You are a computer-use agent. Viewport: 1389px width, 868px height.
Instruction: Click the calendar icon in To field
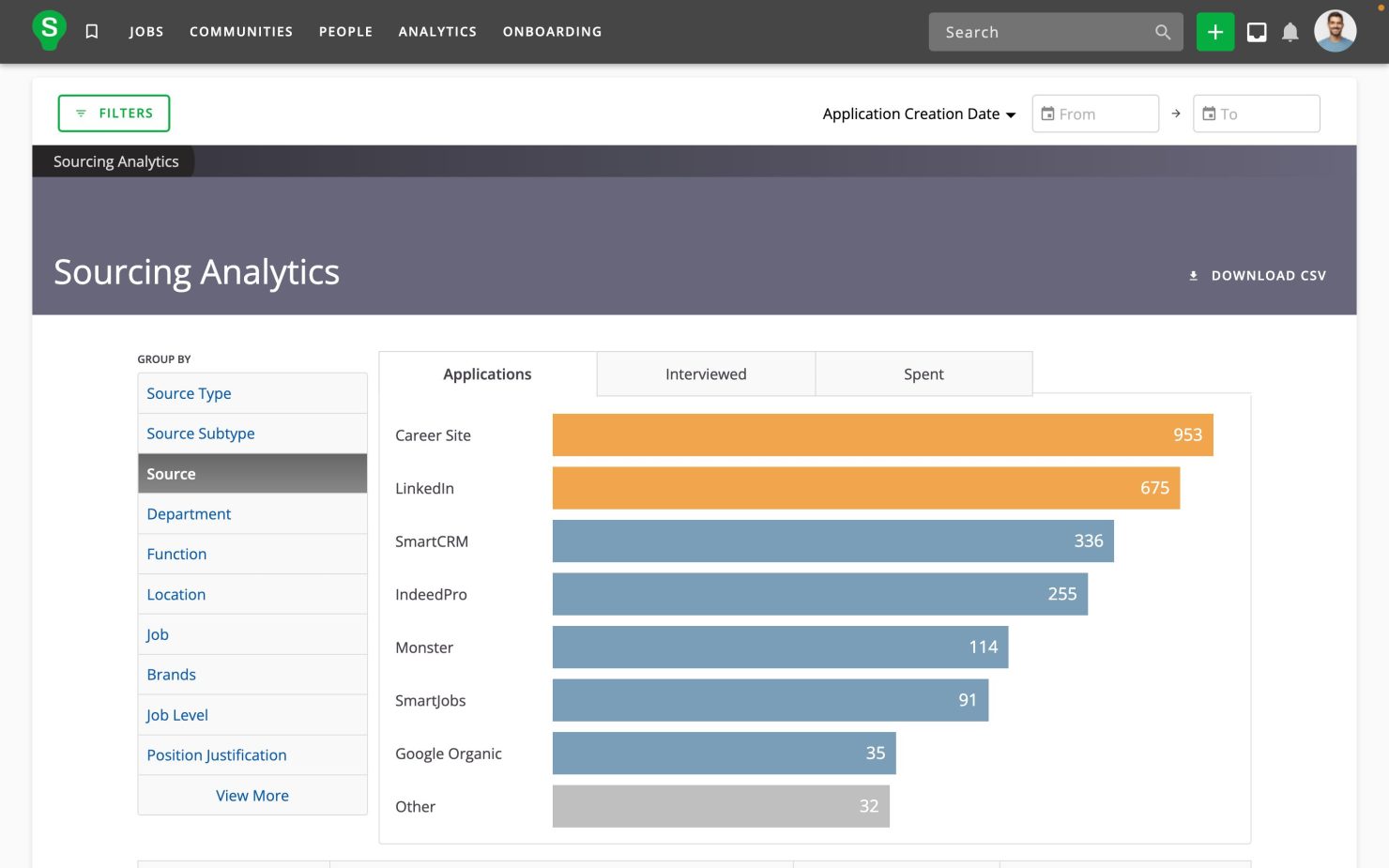pos(1209,114)
